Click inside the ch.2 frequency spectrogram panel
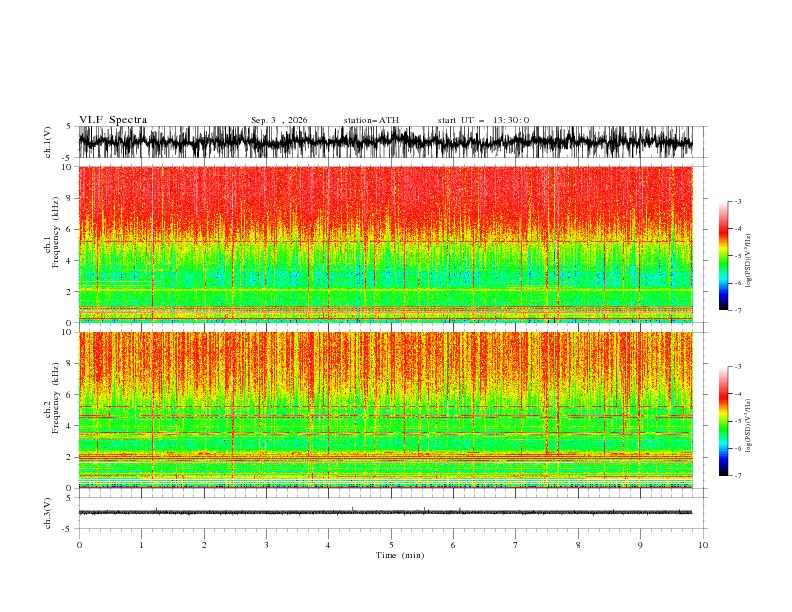This screenshot has width=792, height=612. point(385,410)
